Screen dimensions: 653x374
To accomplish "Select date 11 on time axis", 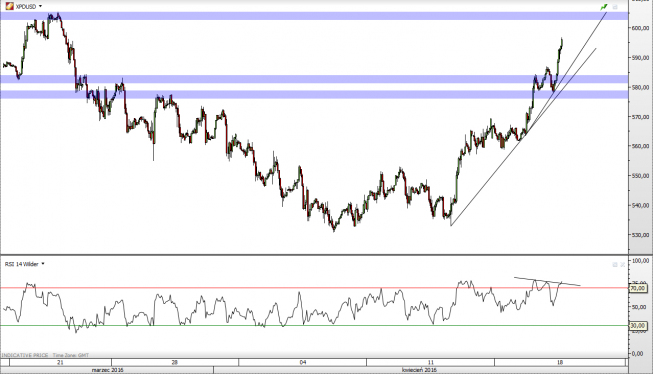I will point(431,362).
